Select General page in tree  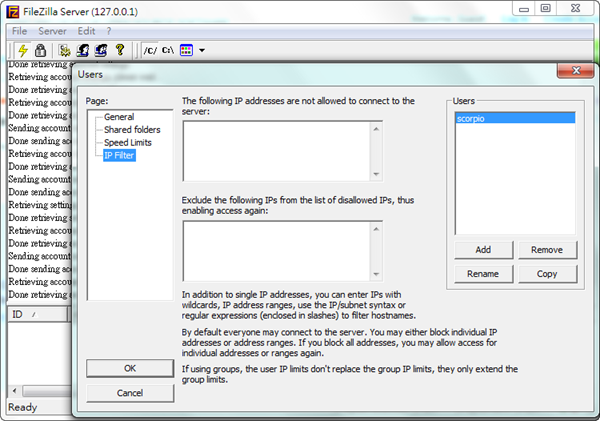pos(119,117)
